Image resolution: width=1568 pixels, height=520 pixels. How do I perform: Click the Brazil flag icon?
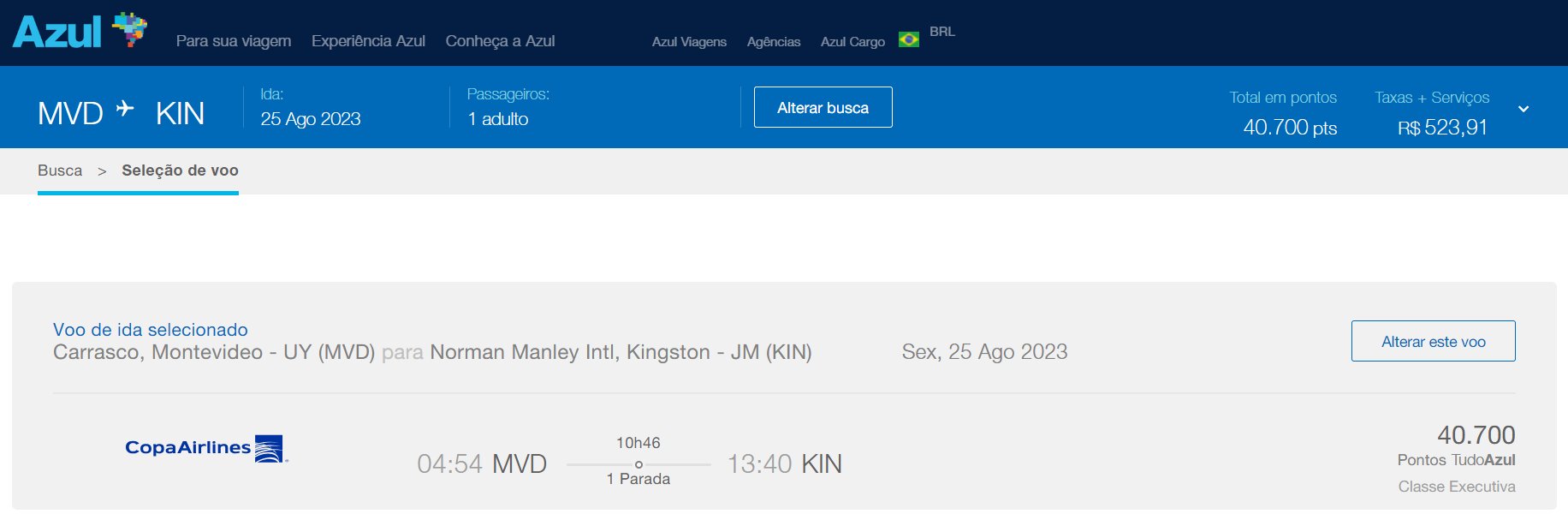pyautogui.click(x=908, y=39)
